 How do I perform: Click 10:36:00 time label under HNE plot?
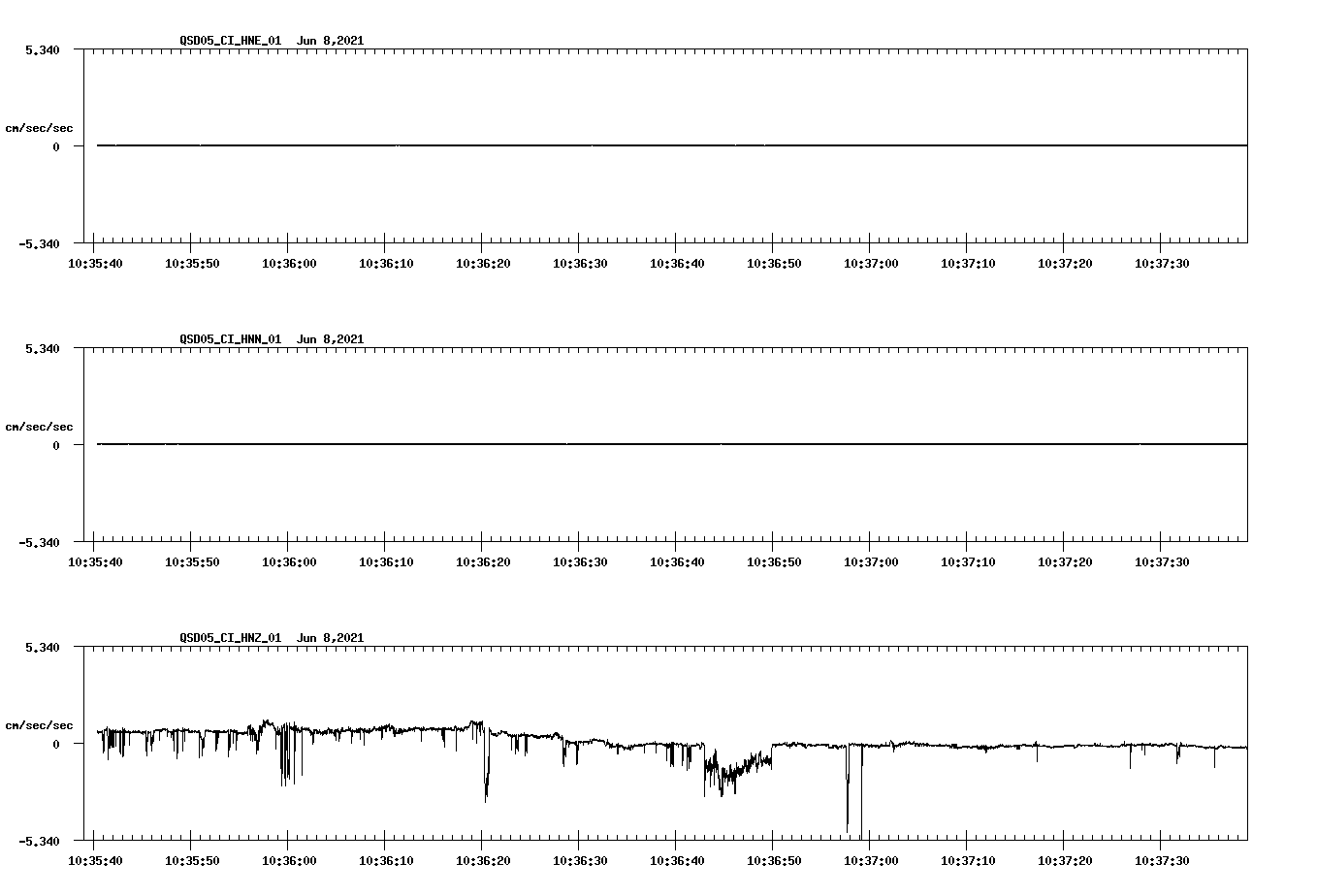tap(289, 264)
